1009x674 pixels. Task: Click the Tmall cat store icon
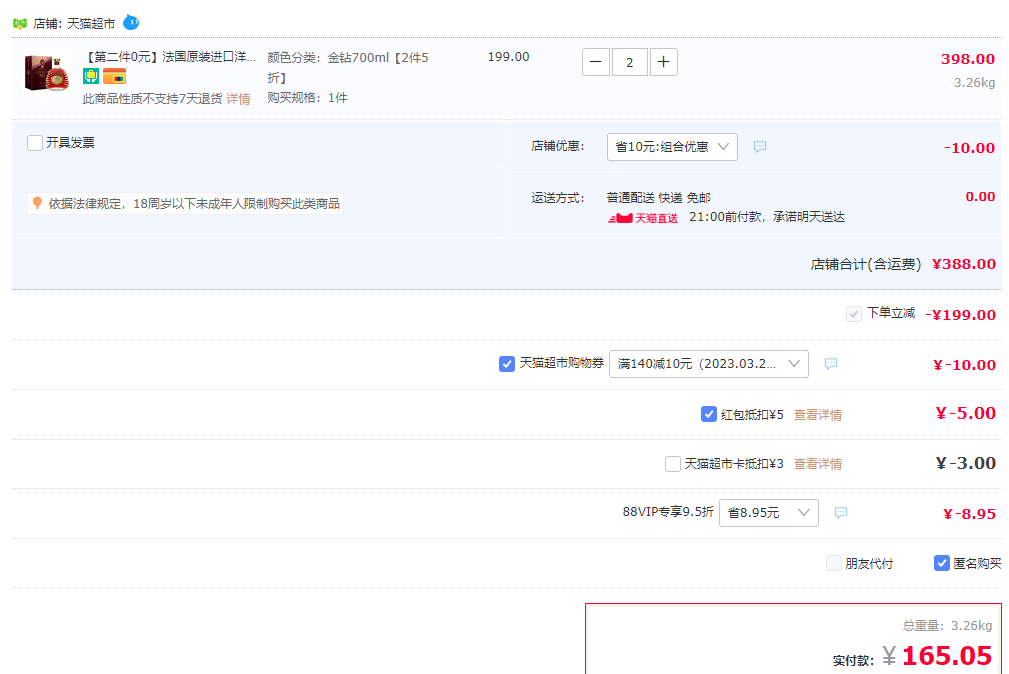(x=20, y=24)
